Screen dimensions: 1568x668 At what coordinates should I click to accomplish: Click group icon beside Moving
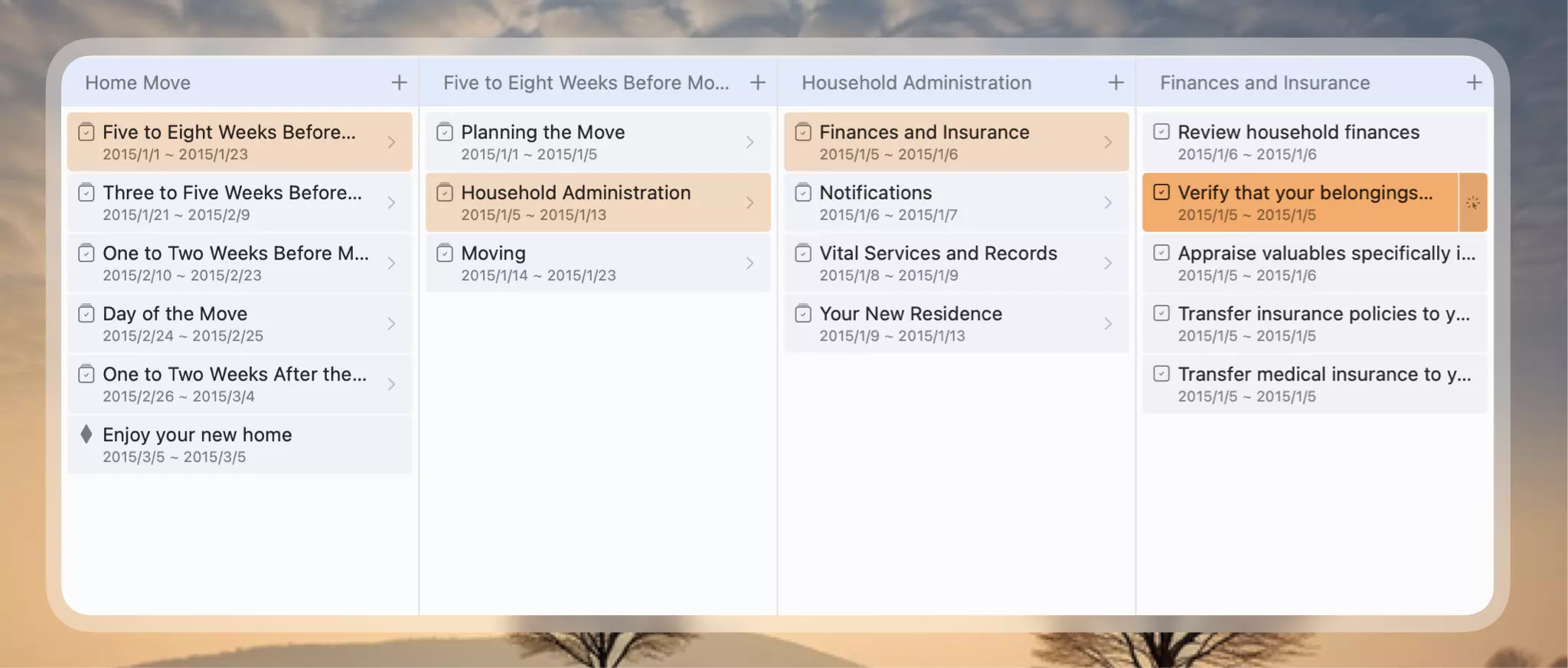pyautogui.click(x=445, y=254)
